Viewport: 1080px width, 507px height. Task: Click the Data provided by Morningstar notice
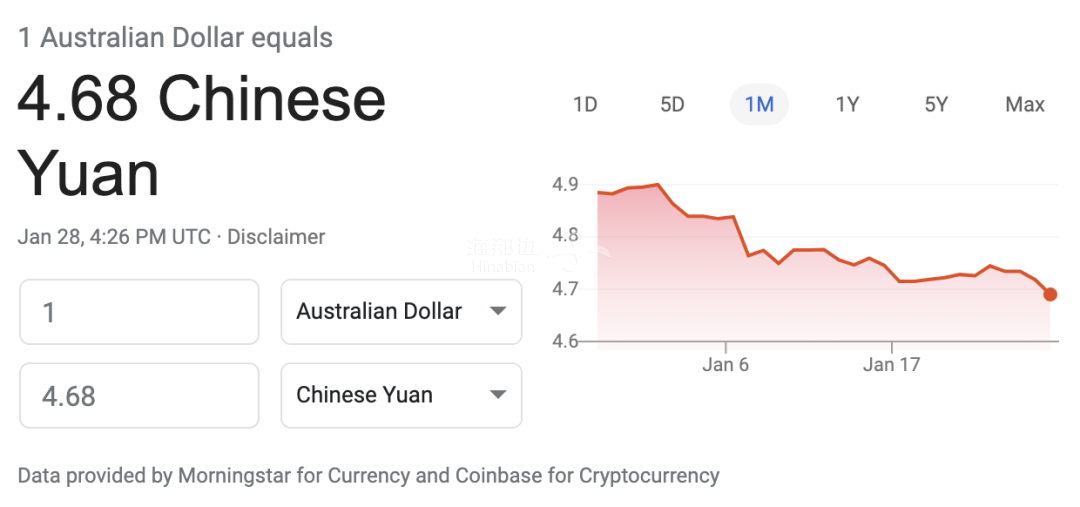click(368, 475)
